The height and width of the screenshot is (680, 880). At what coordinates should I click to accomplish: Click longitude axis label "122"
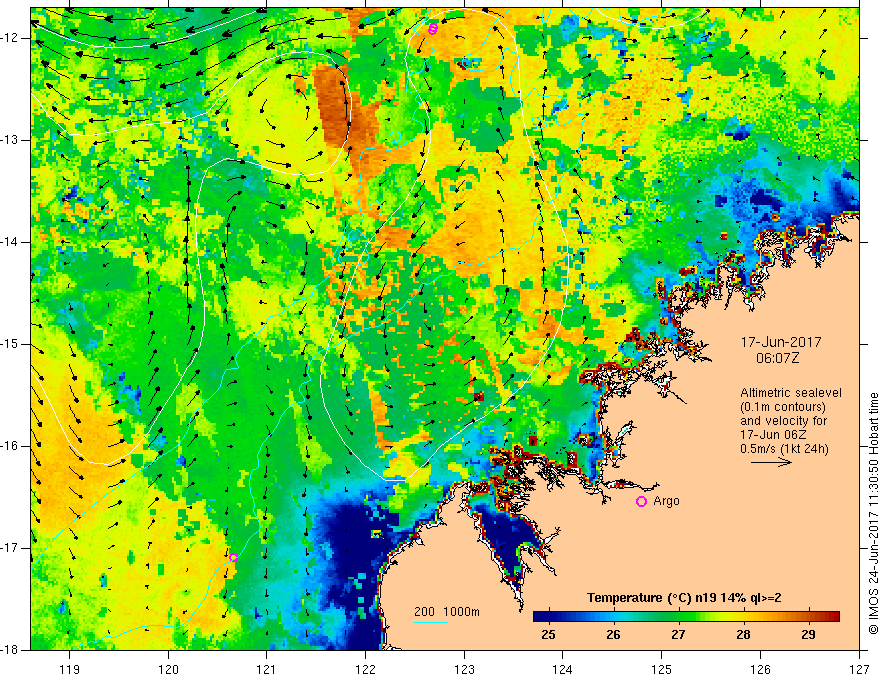coord(365,669)
